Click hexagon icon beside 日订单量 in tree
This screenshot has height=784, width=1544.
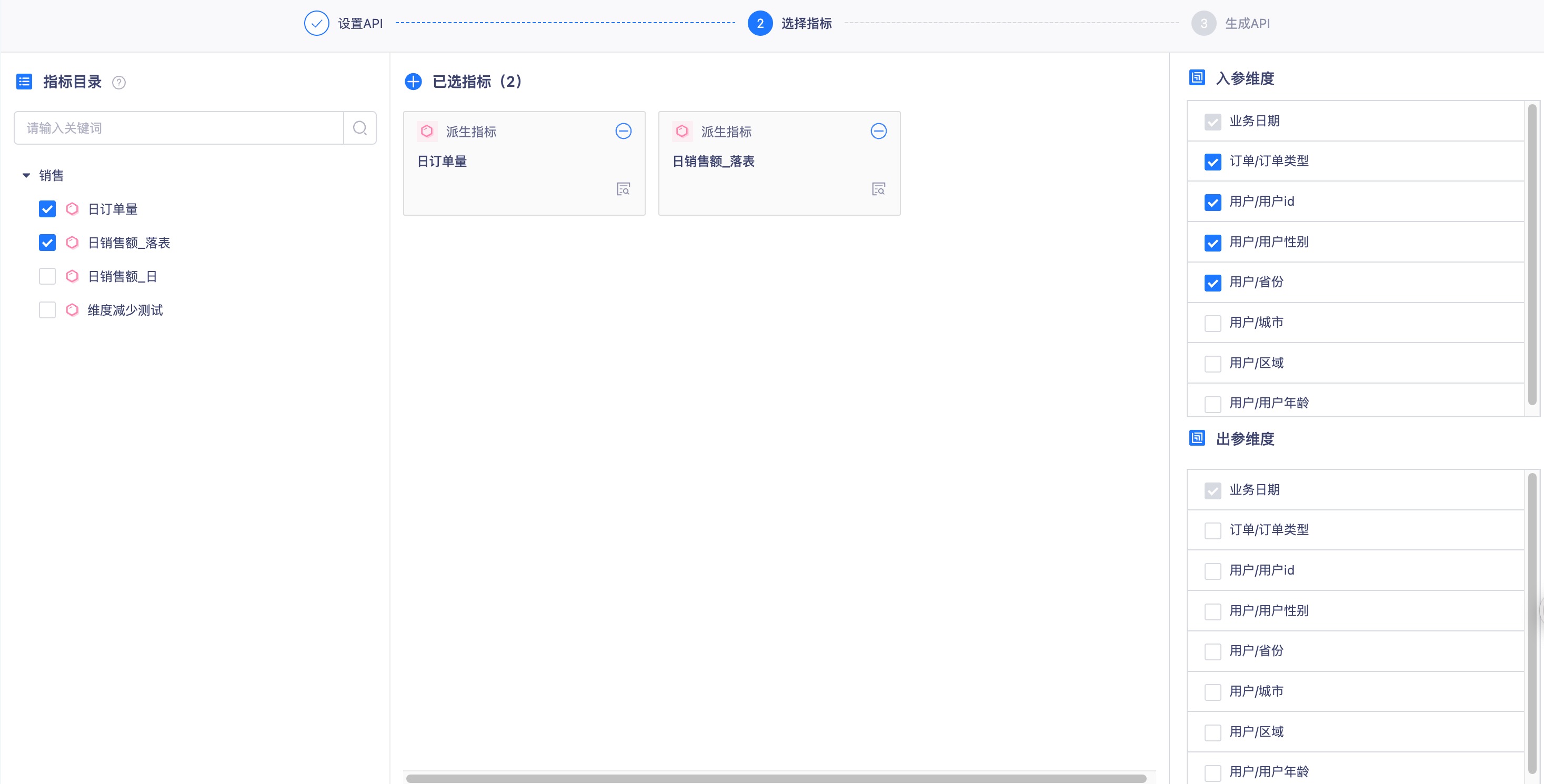point(72,208)
